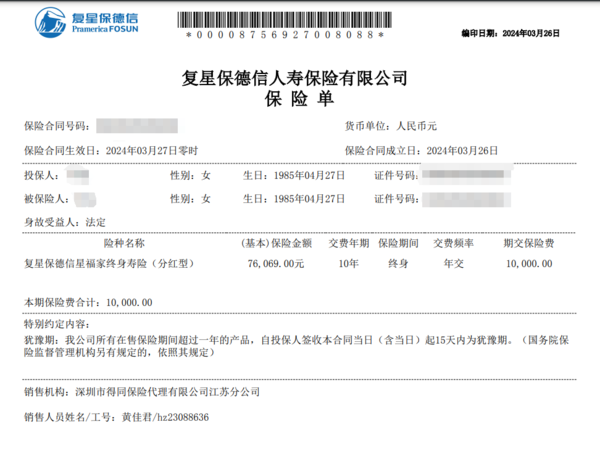Click the 保险期间 column header
Viewport: 600px width, 467px height.
pyautogui.click(x=398, y=243)
